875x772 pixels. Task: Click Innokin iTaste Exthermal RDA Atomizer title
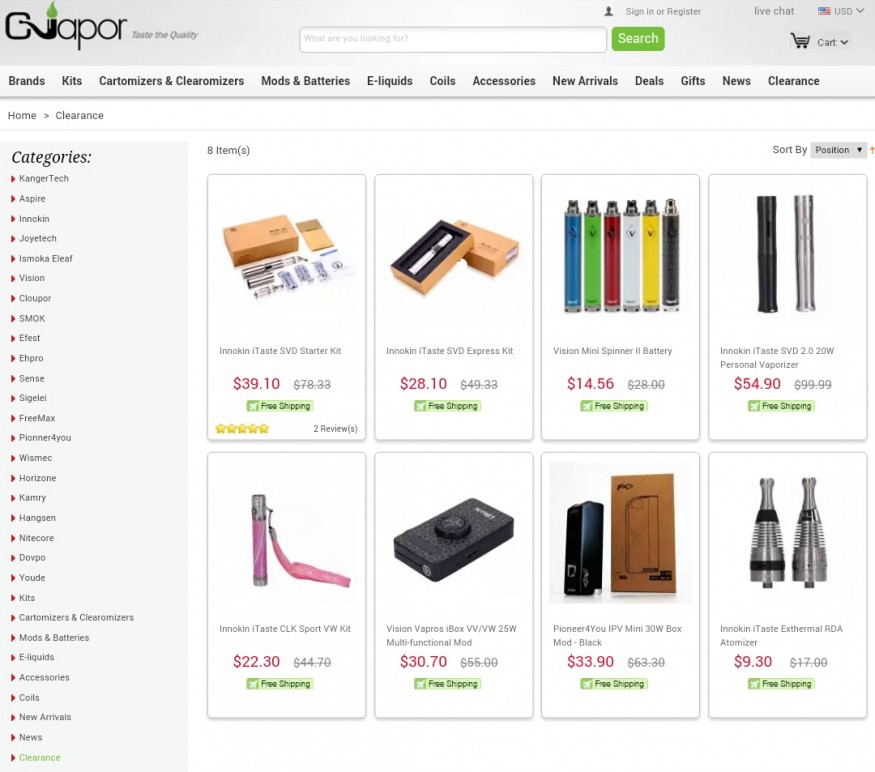coord(781,636)
